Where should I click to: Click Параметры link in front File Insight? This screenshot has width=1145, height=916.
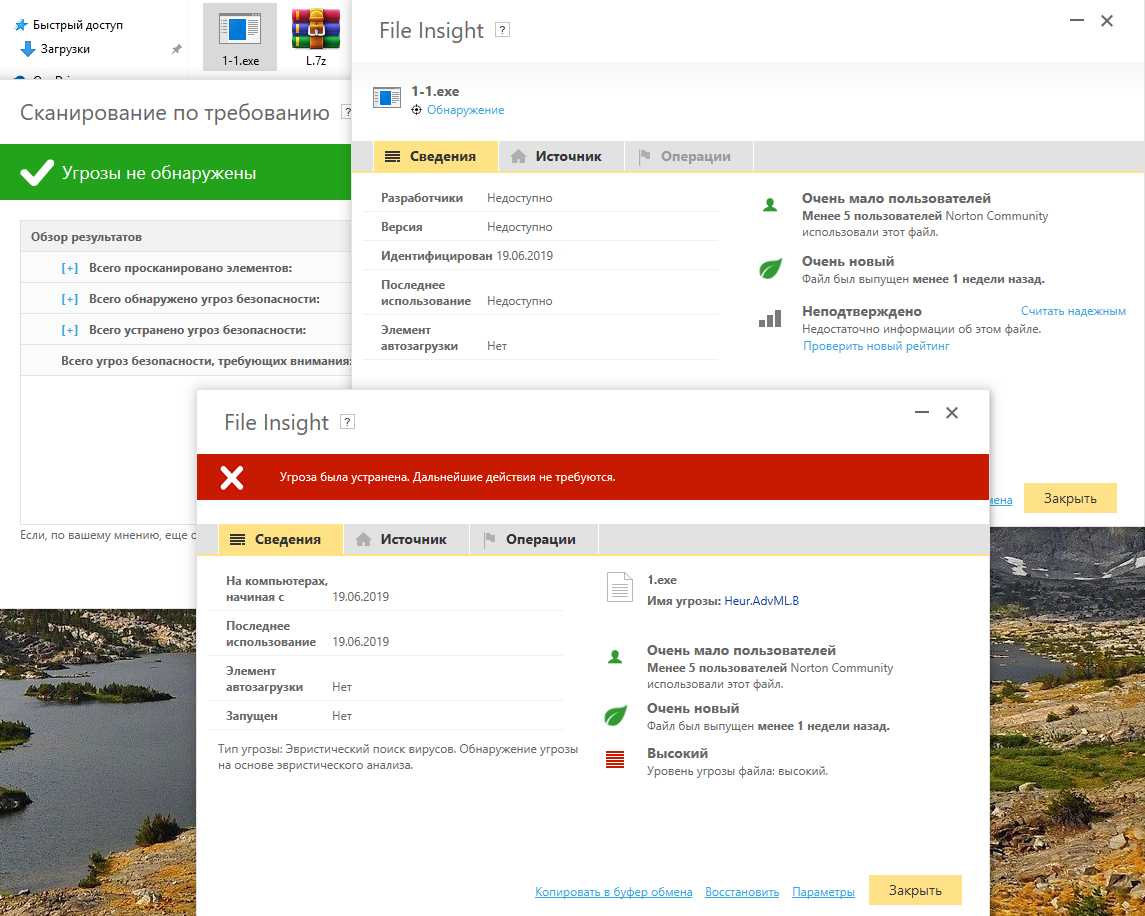coord(823,892)
